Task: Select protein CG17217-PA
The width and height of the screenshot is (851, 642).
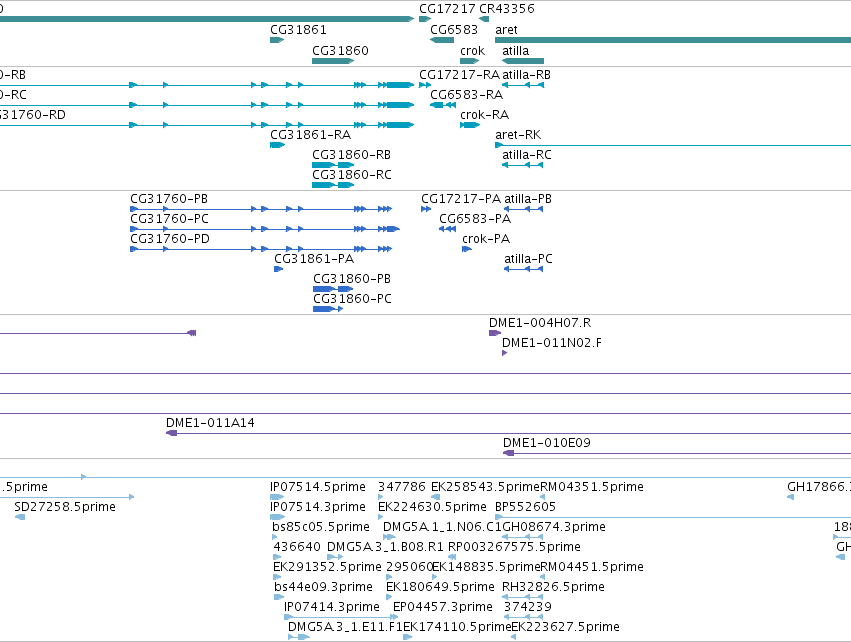Action: pos(461,199)
